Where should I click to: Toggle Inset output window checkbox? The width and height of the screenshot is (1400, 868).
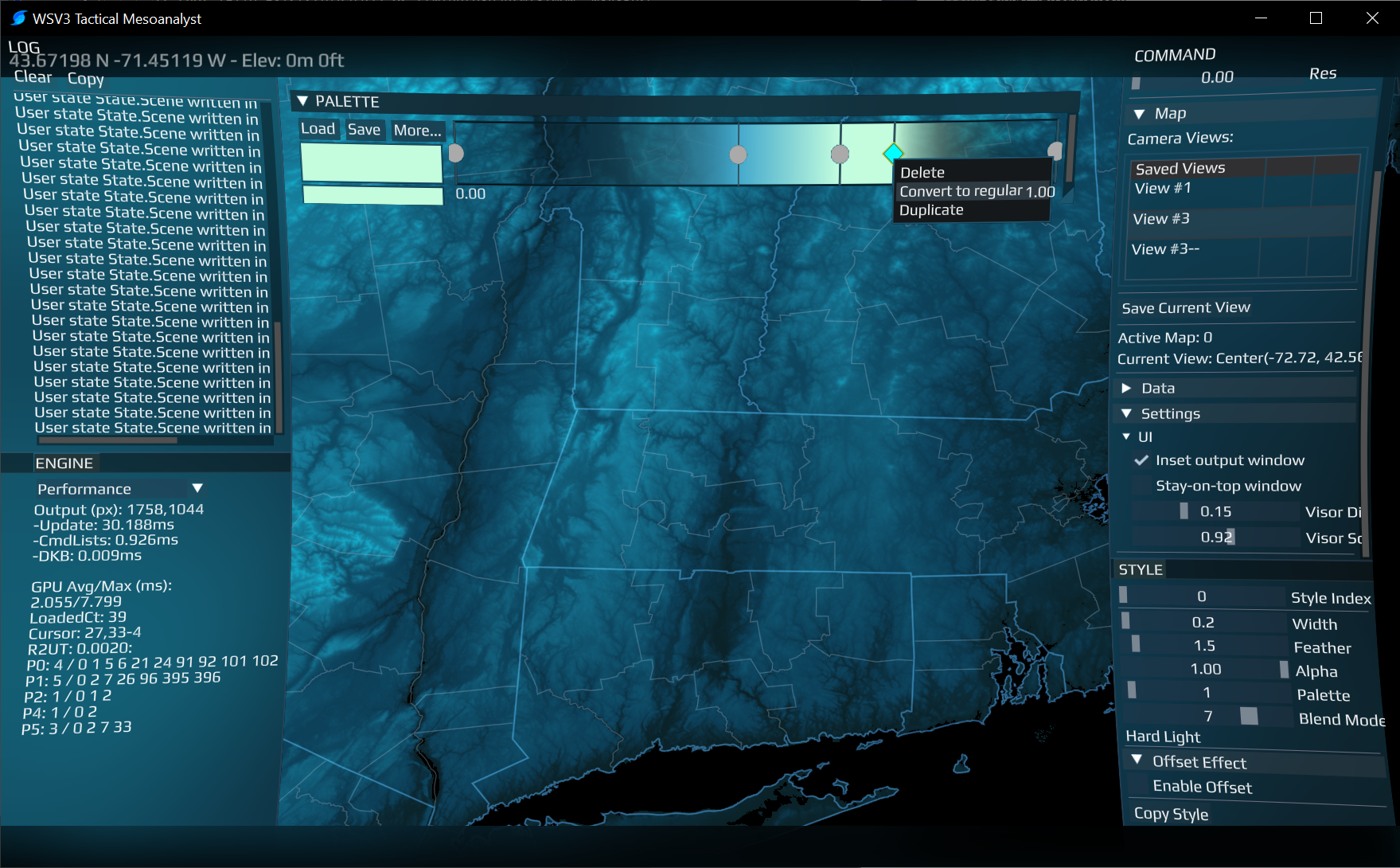[1141, 460]
